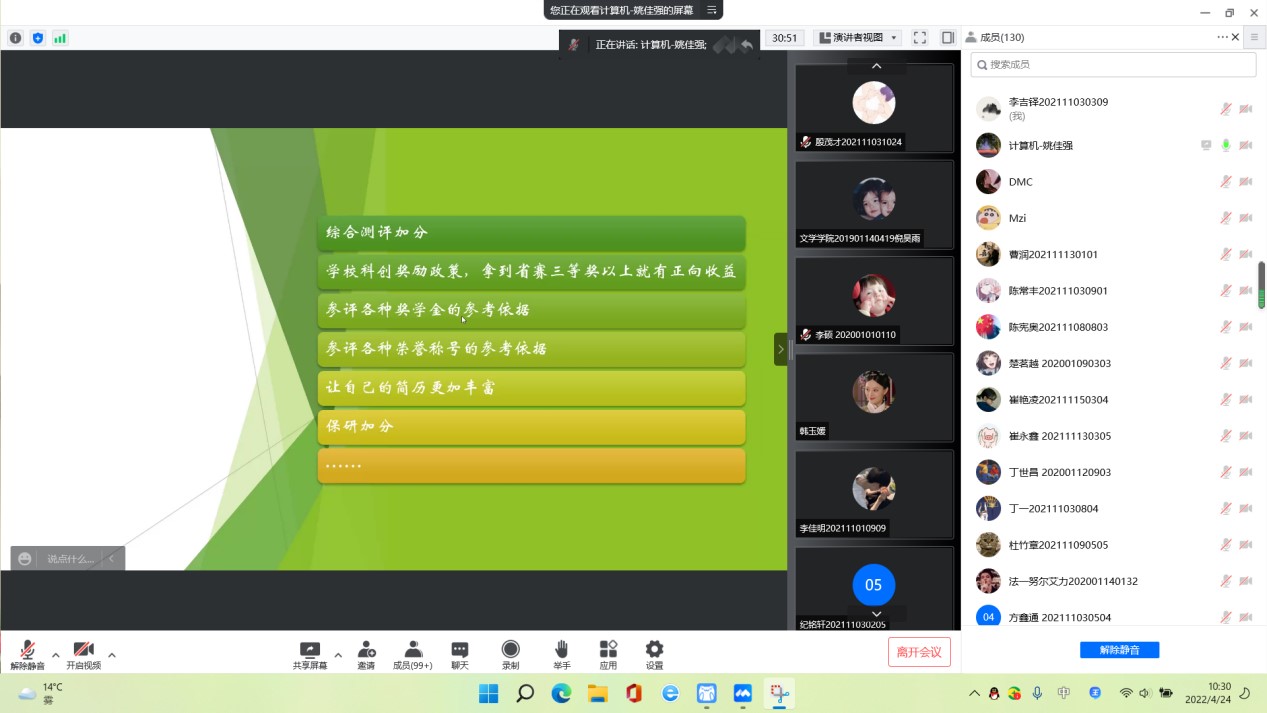Select 李佳明202111010909 video thumbnail
This screenshot has width=1267, height=713.
(875, 495)
